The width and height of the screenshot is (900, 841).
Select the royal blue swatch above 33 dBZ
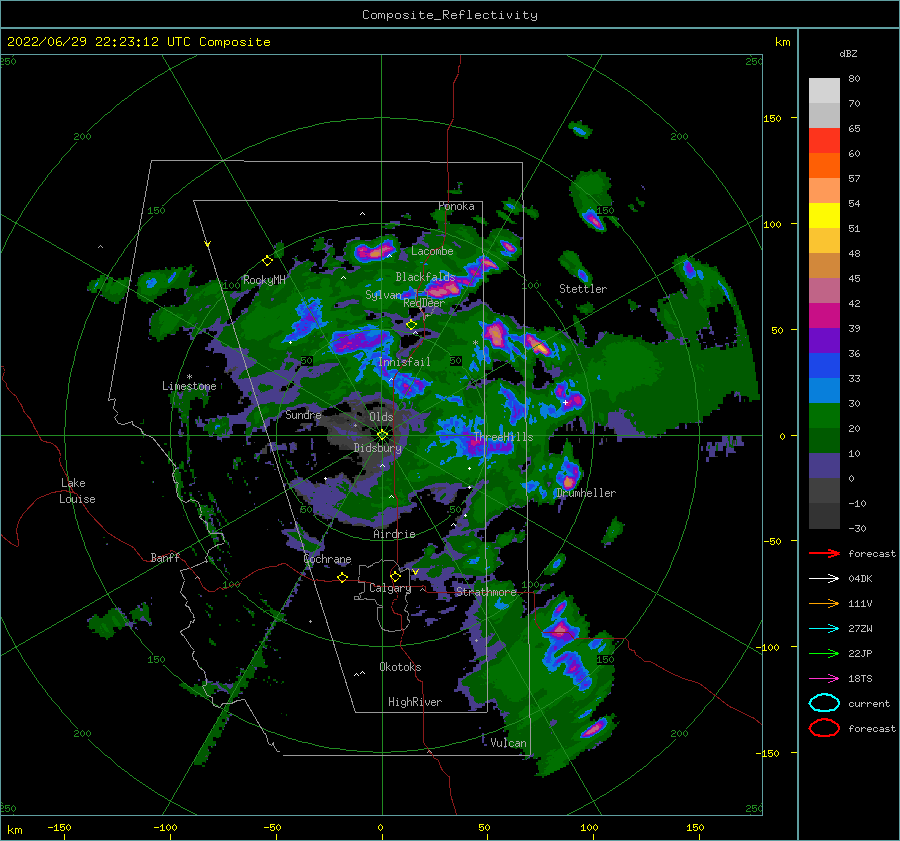coord(824,365)
